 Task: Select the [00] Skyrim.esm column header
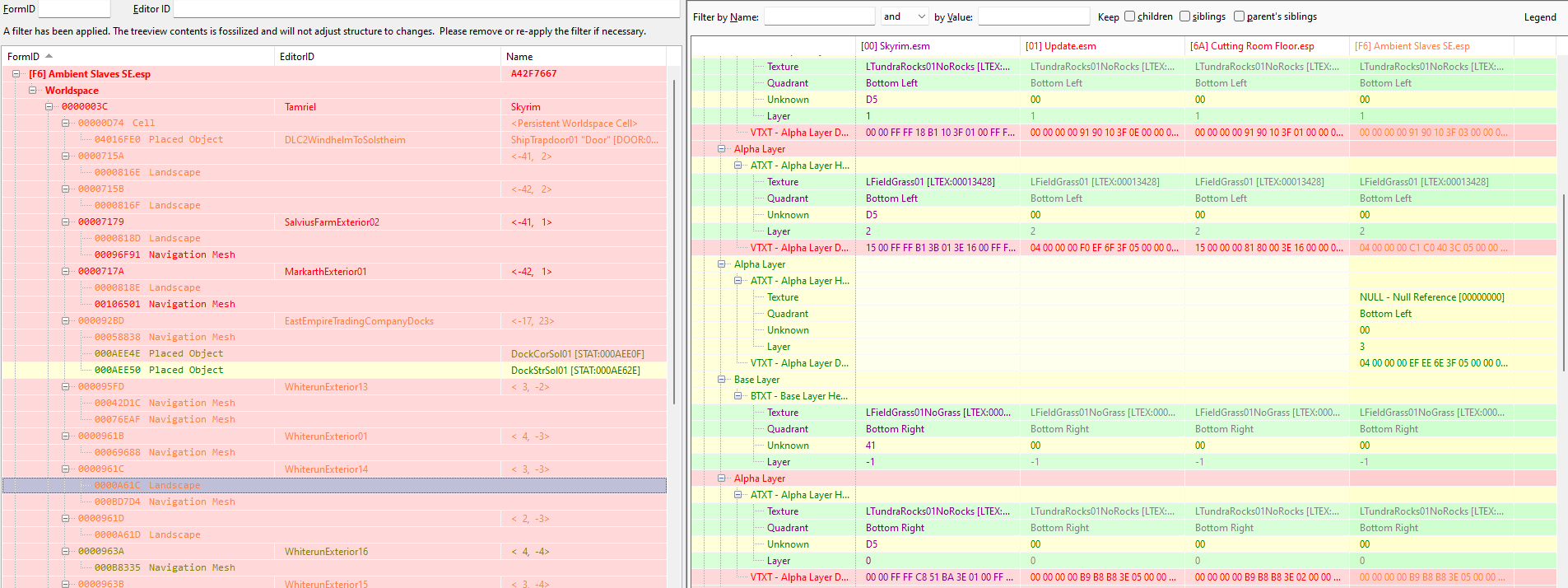coord(938,46)
